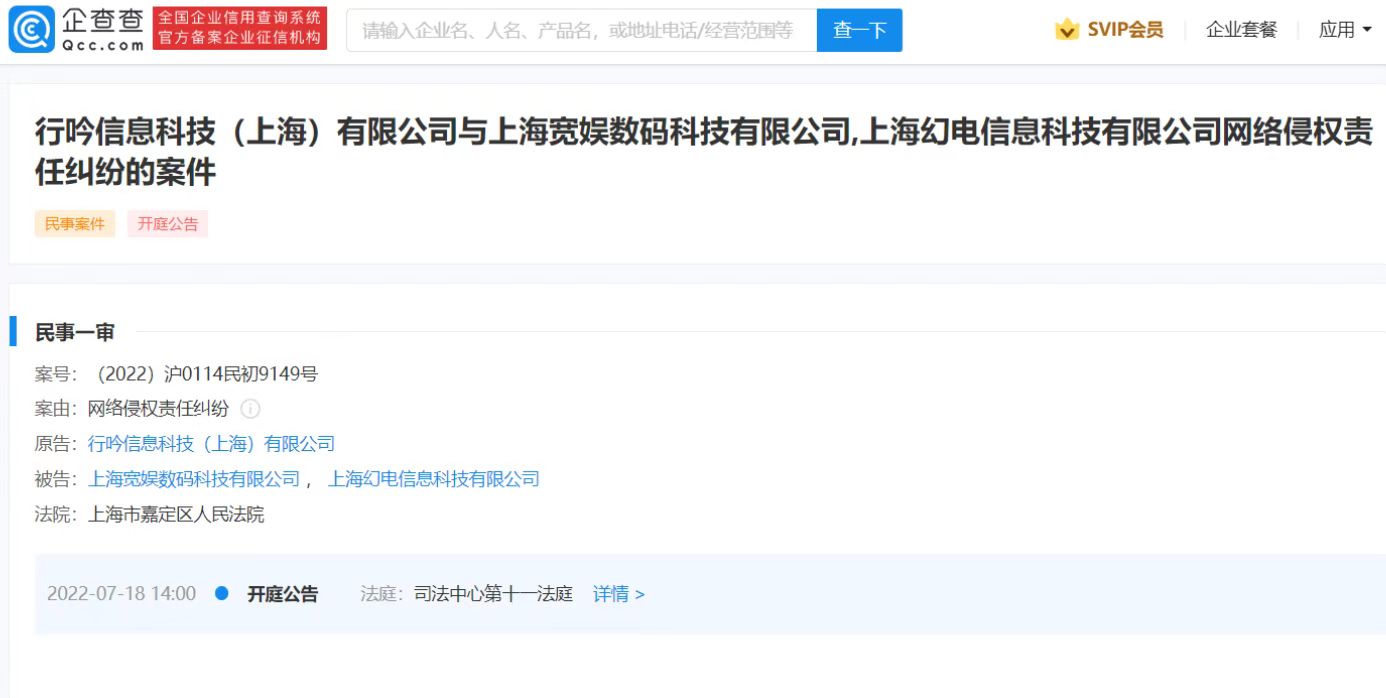The width and height of the screenshot is (1386, 698).
Task: Open plaintiff 行吟信息科技（上海）有限公司 link
Action: [x=211, y=444]
